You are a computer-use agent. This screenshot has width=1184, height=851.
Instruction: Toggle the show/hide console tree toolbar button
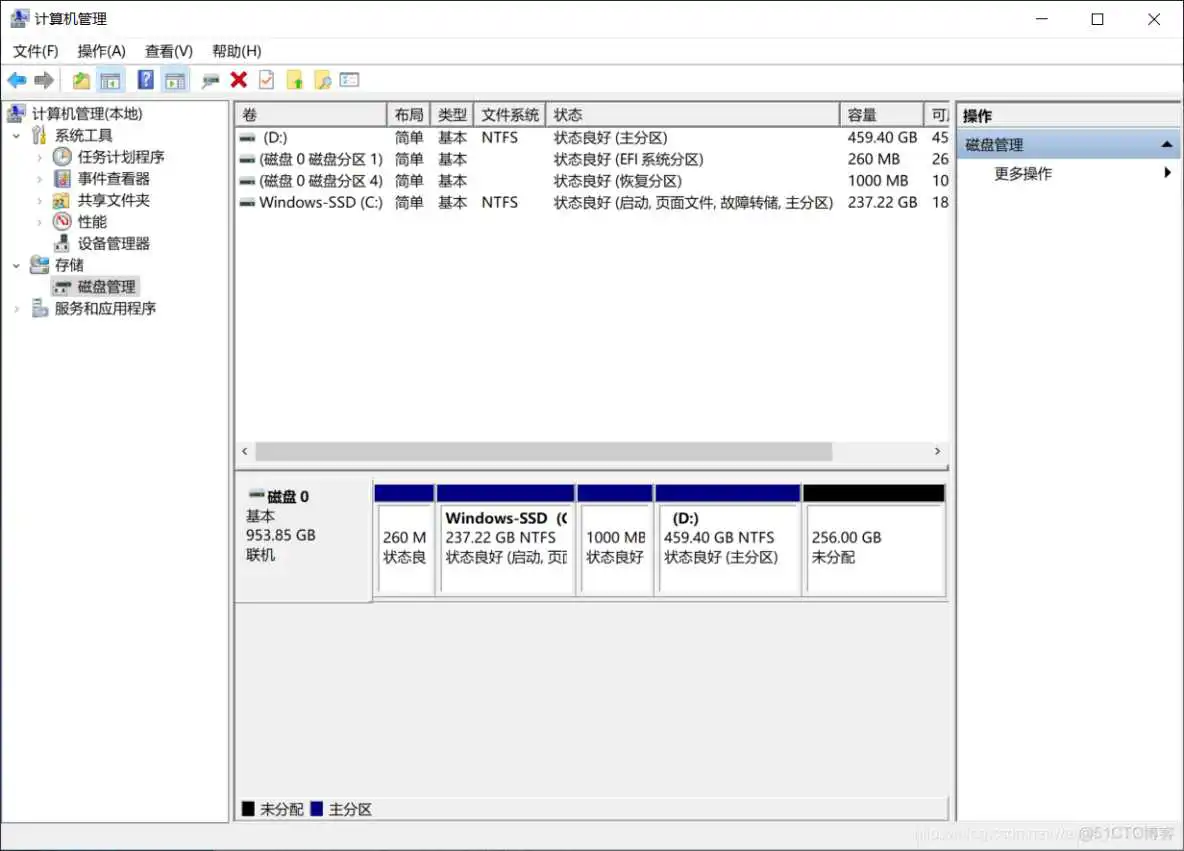110,79
